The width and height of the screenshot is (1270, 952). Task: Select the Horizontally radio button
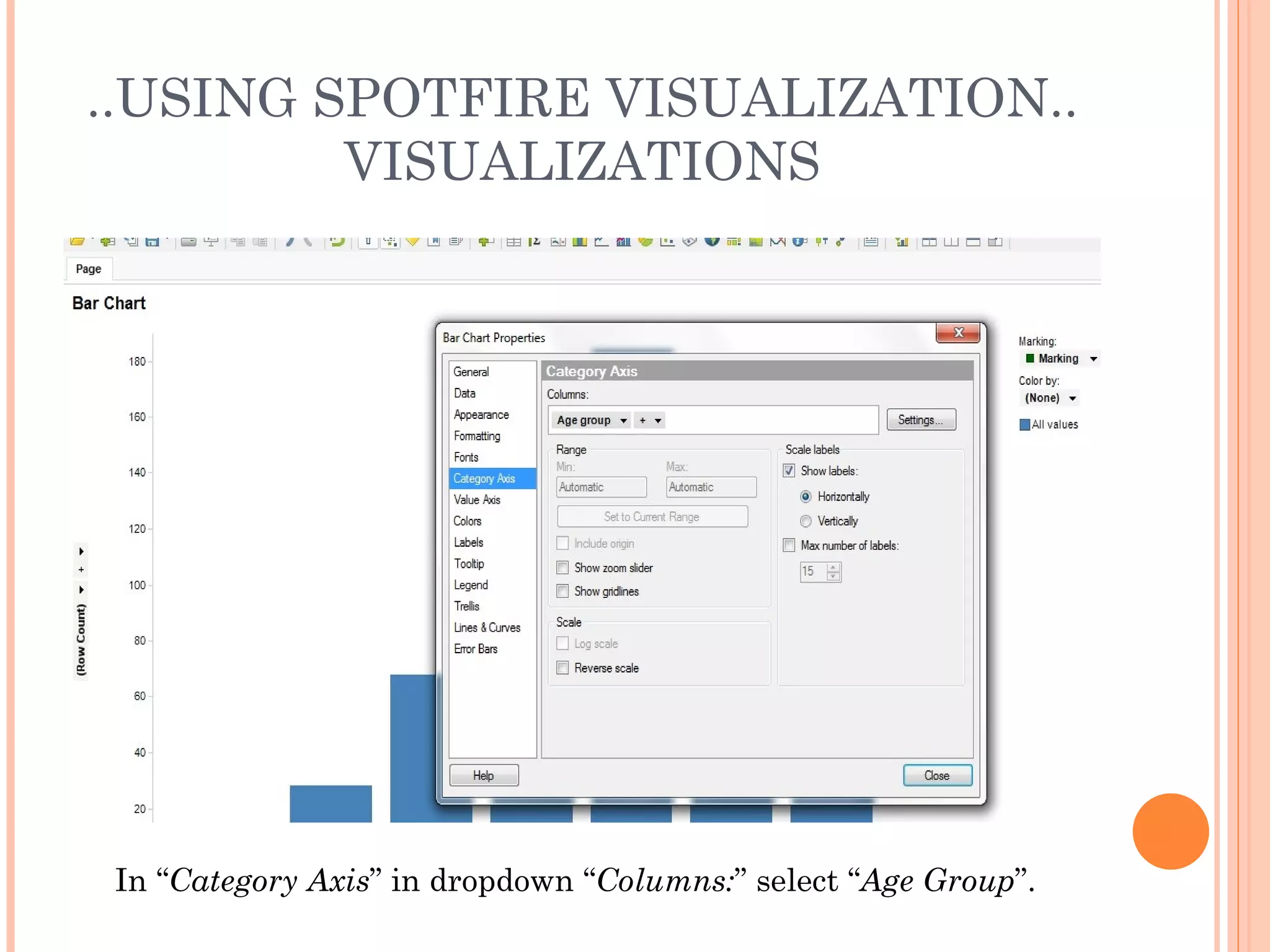click(806, 496)
